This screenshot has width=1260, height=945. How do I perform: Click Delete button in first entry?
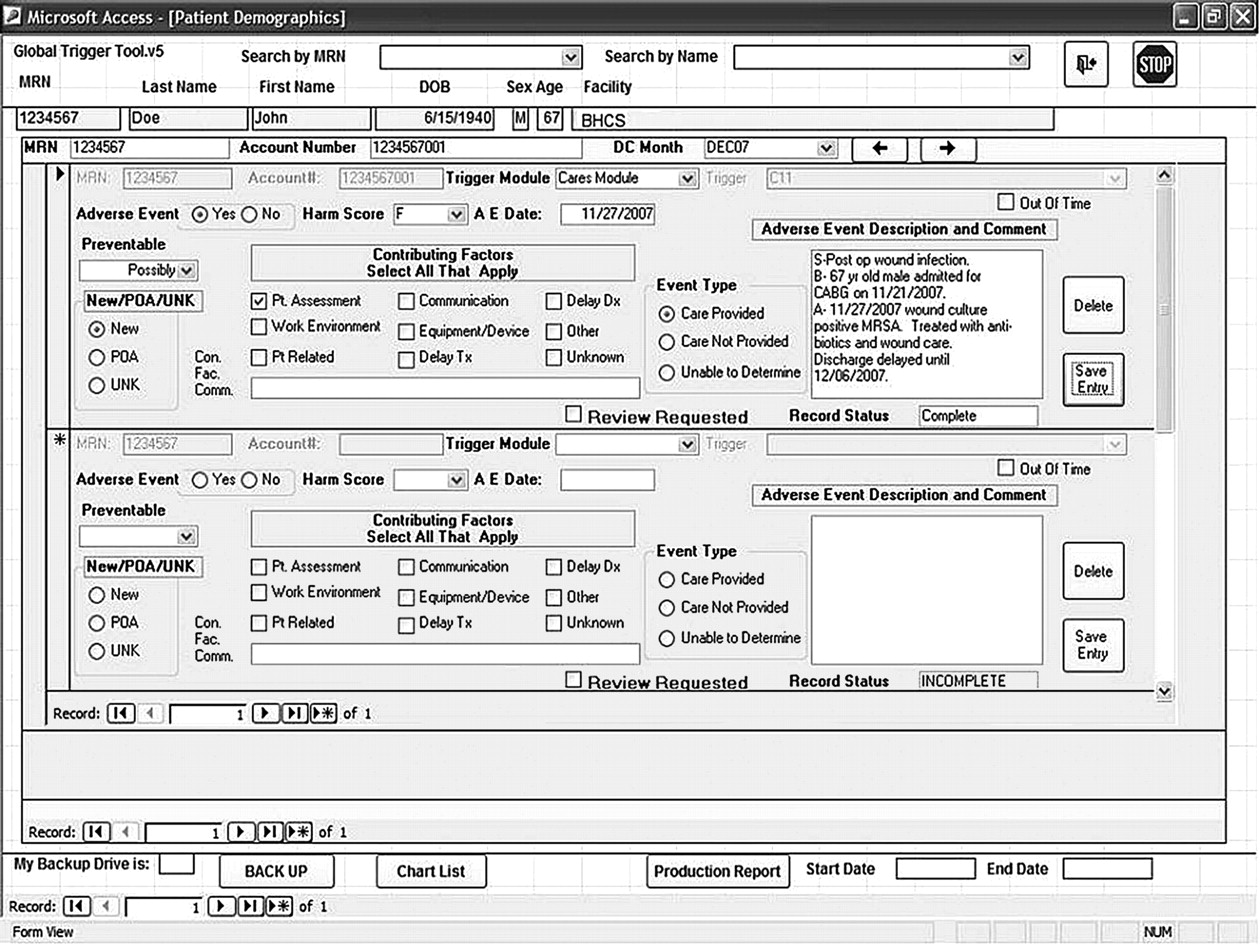pyautogui.click(x=1093, y=306)
